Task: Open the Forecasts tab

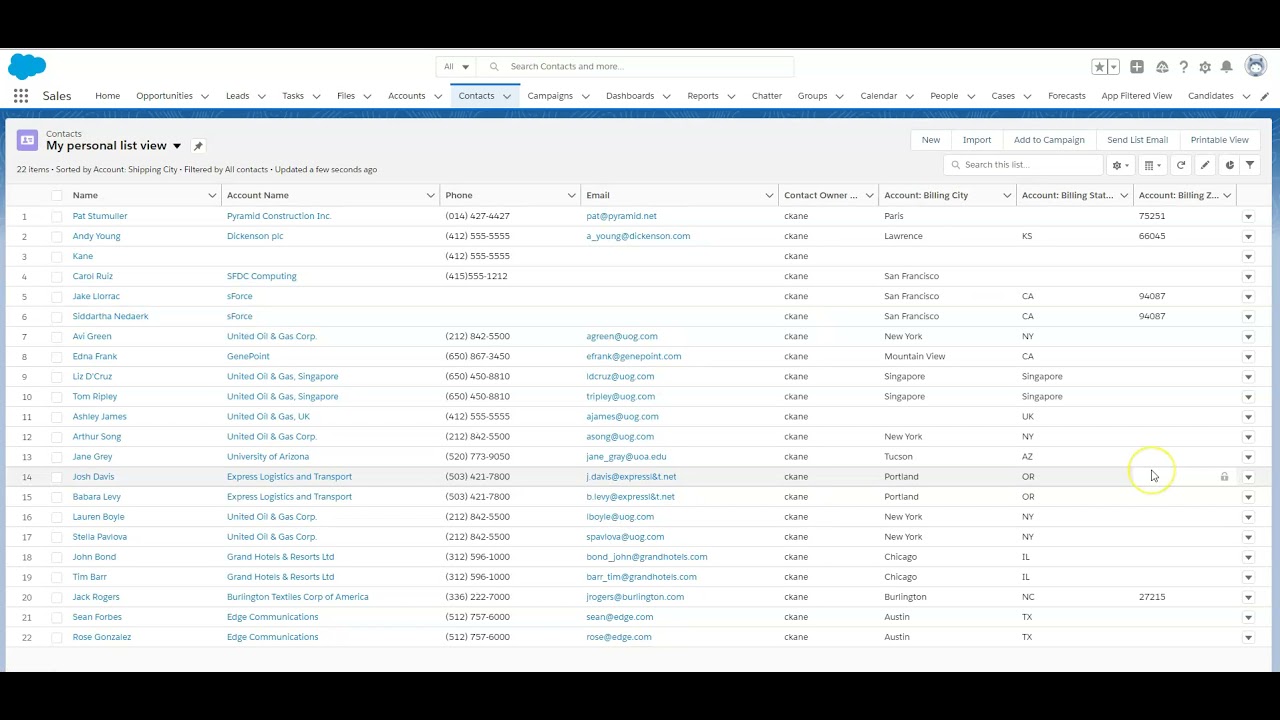Action: click(x=1067, y=96)
